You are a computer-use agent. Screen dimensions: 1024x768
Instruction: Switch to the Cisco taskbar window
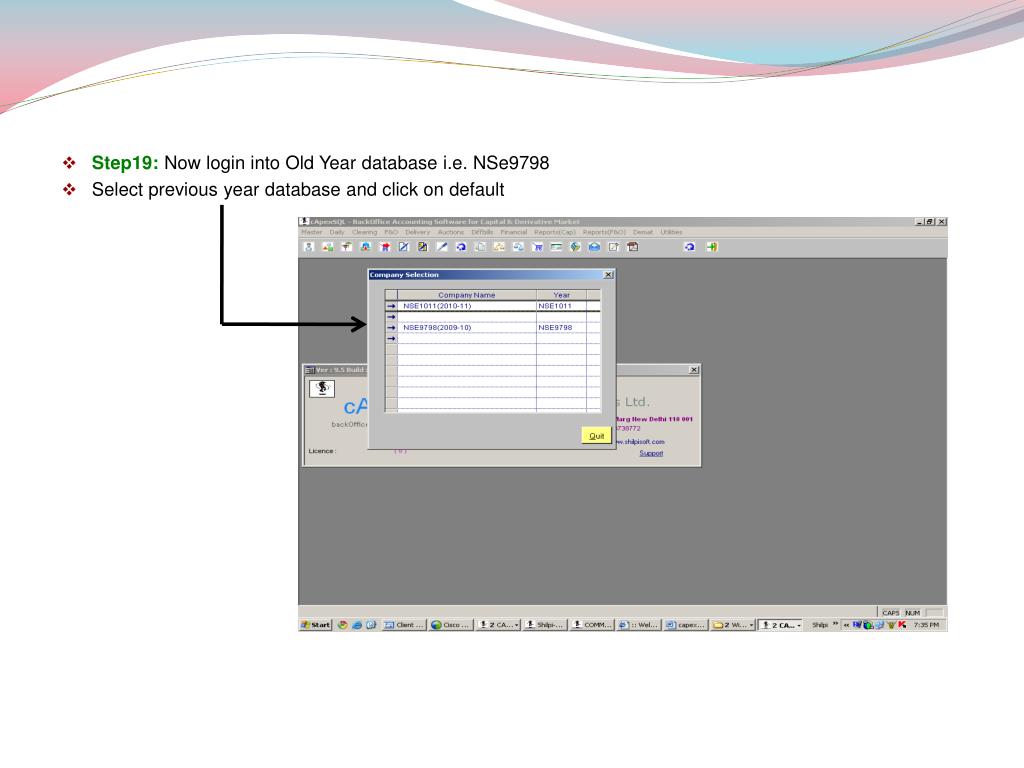tap(451, 625)
